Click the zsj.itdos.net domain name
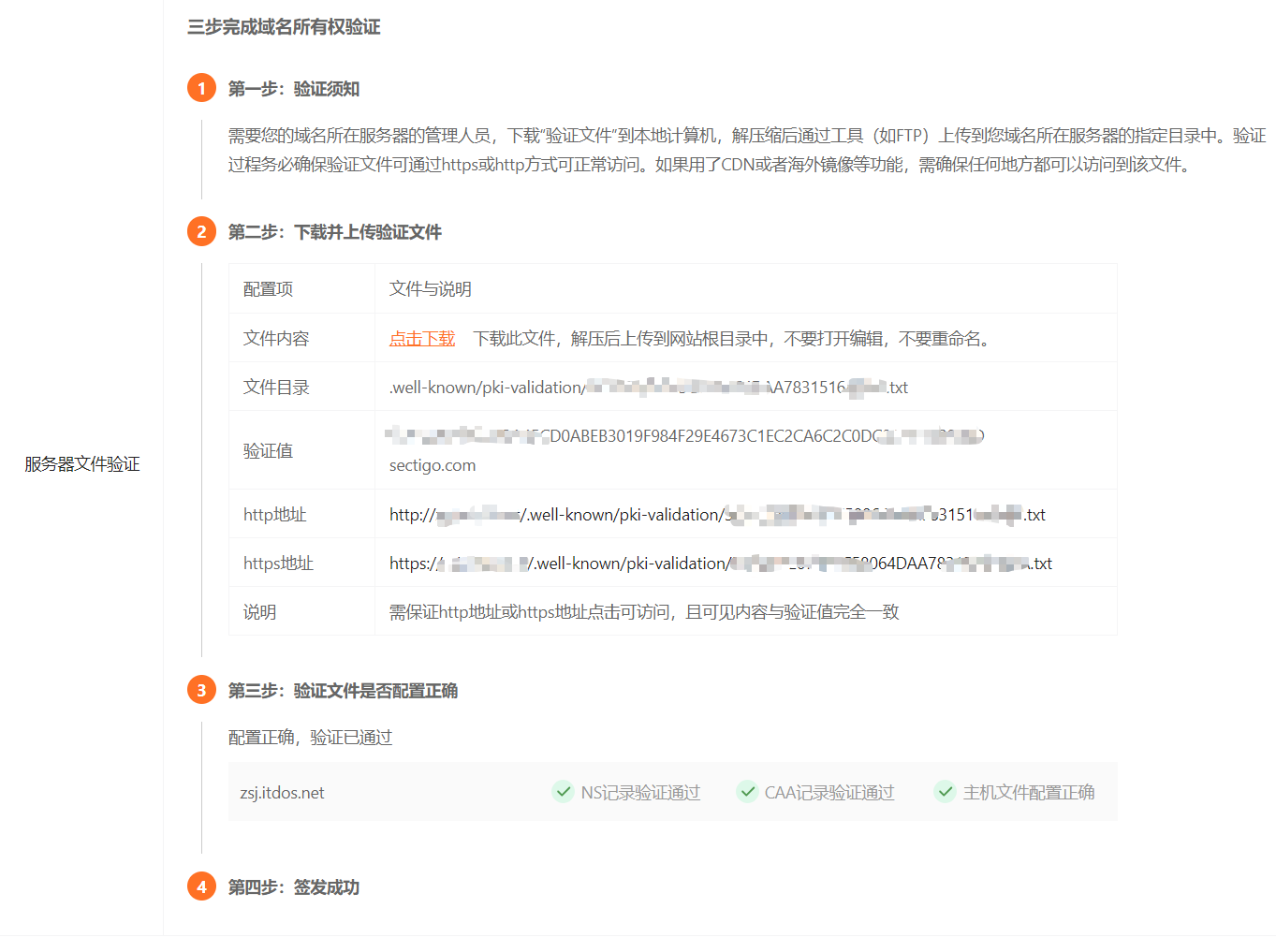The width and height of the screenshot is (1276, 952). click(x=282, y=793)
